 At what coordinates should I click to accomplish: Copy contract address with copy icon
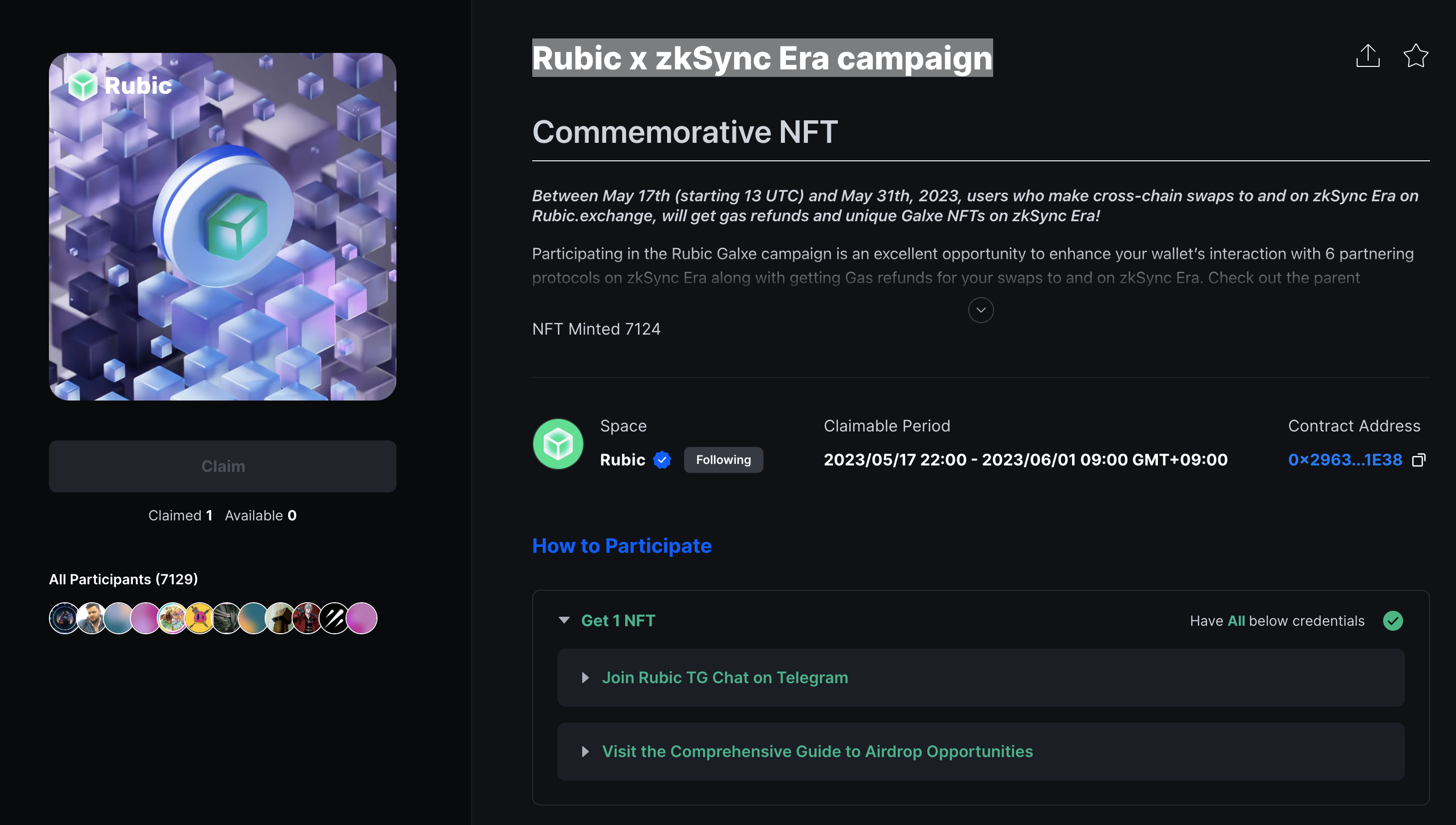coord(1418,459)
